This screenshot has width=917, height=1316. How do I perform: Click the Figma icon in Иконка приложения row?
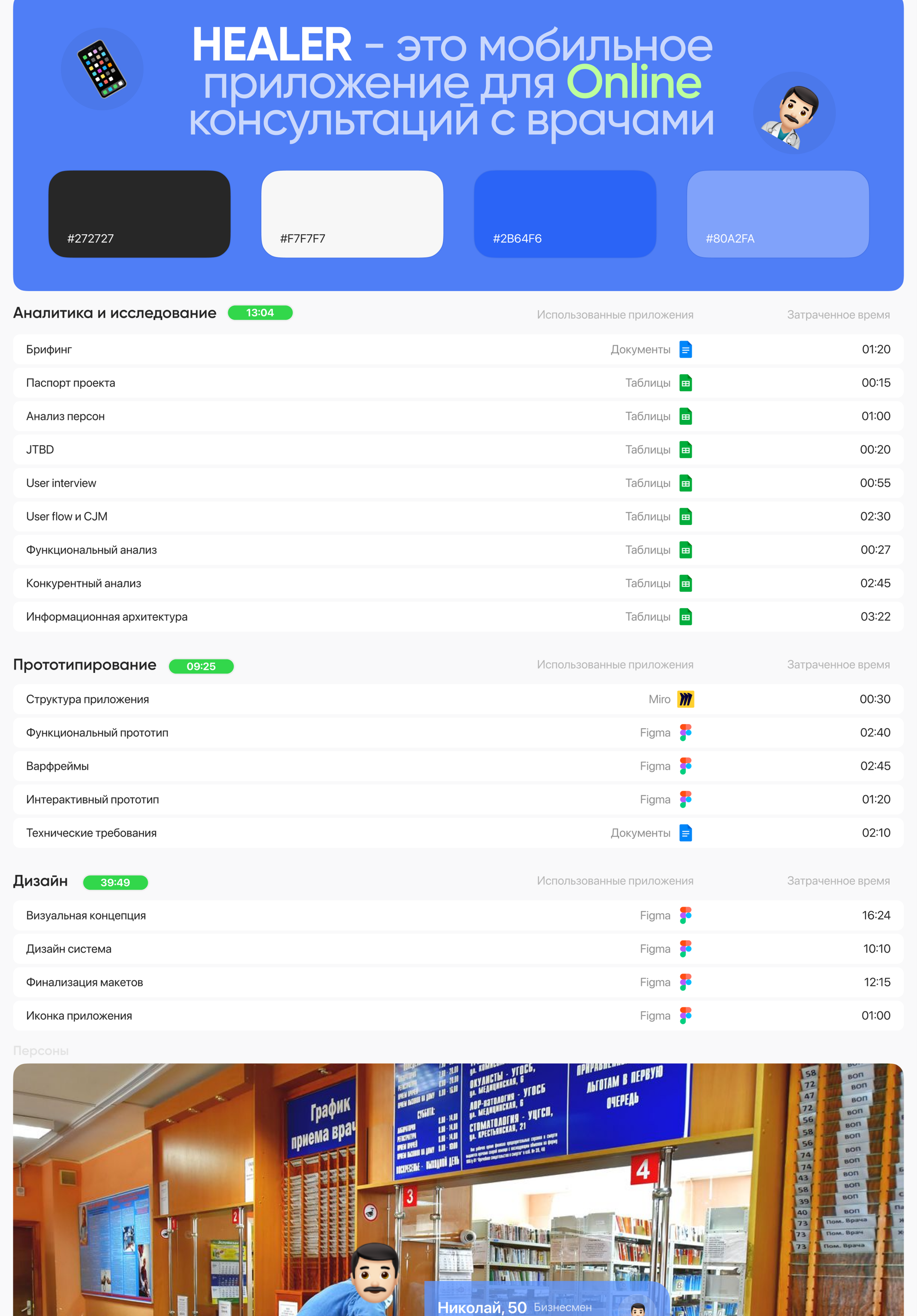coord(685,1016)
